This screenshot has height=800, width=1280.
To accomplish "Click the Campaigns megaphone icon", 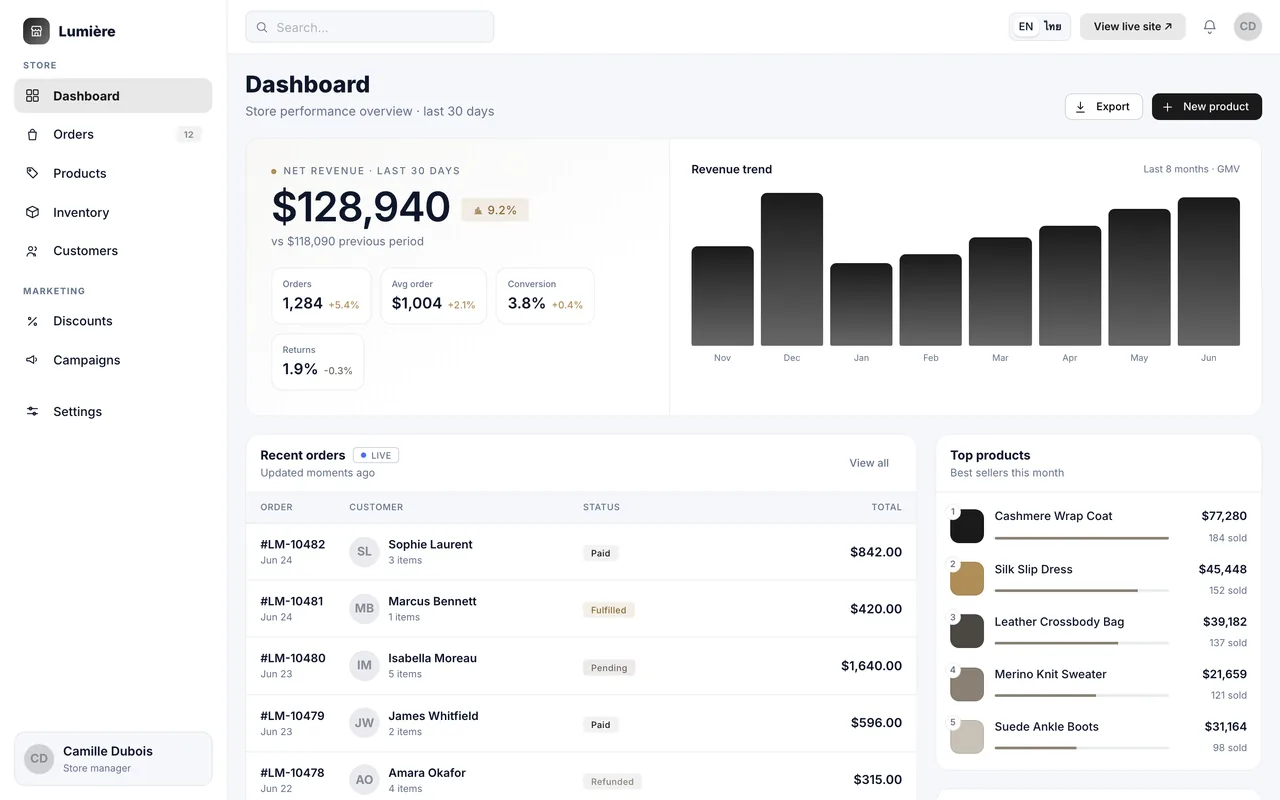I will point(32,360).
